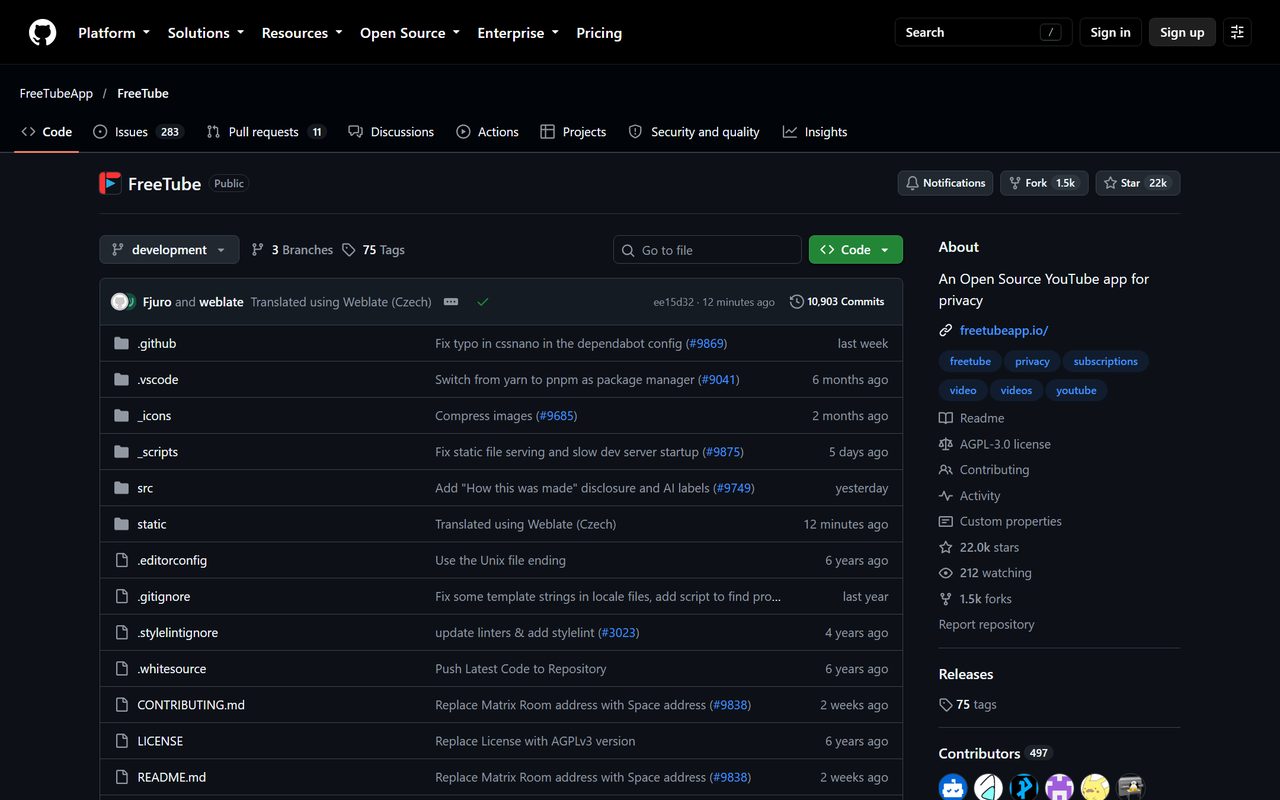
Task: Click the Go to file field
Action: click(x=707, y=250)
